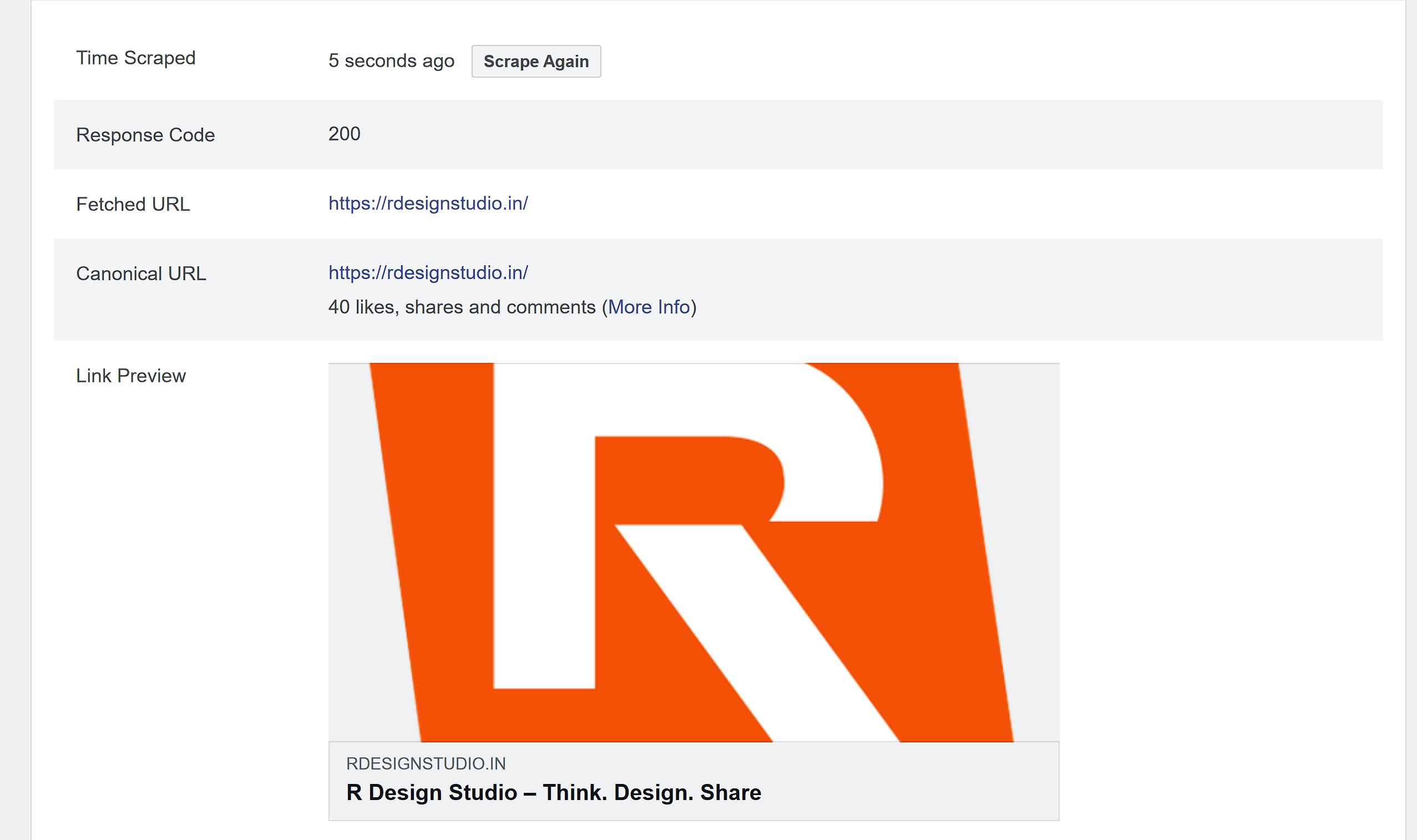Image resolution: width=1417 pixels, height=840 pixels.
Task: Click the RDESIGNSTUDIO.IN domain caption
Action: (x=426, y=763)
